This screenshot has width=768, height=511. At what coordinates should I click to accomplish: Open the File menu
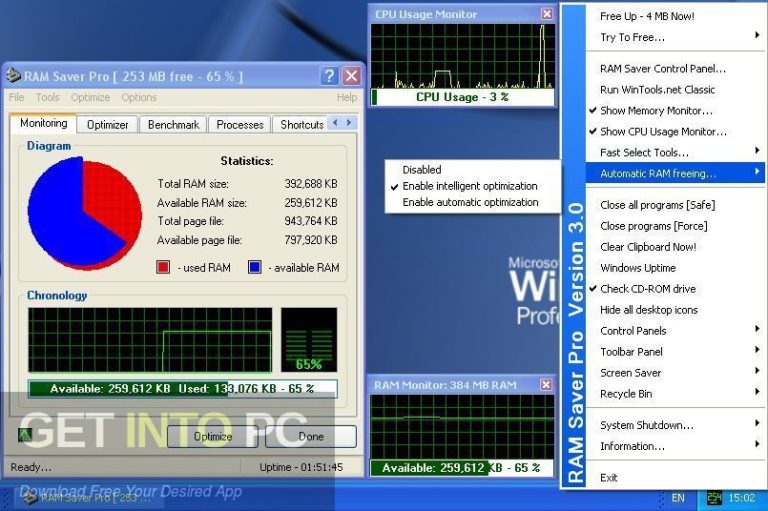[16, 97]
